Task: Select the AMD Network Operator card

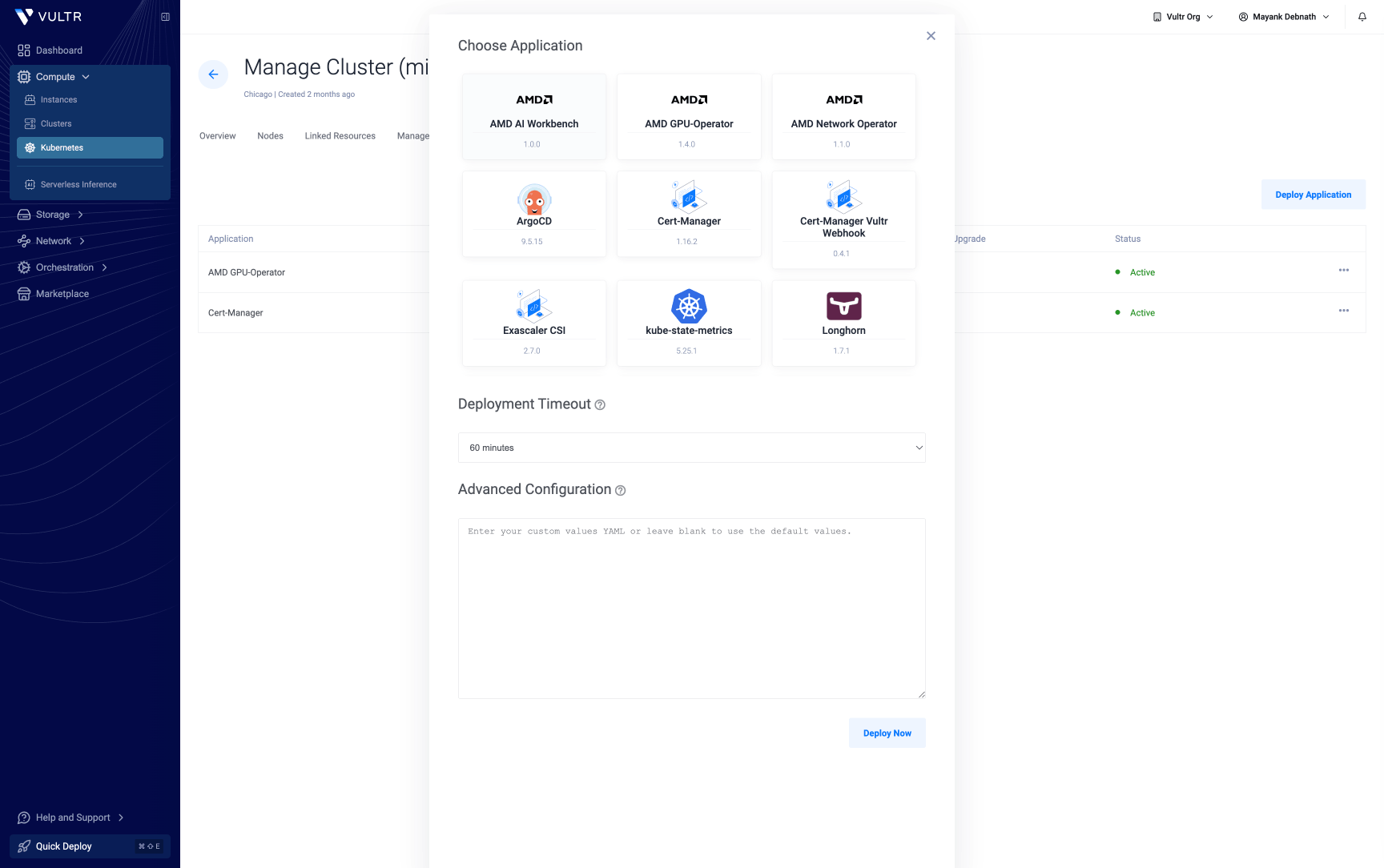Action: (x=844, y=117)
